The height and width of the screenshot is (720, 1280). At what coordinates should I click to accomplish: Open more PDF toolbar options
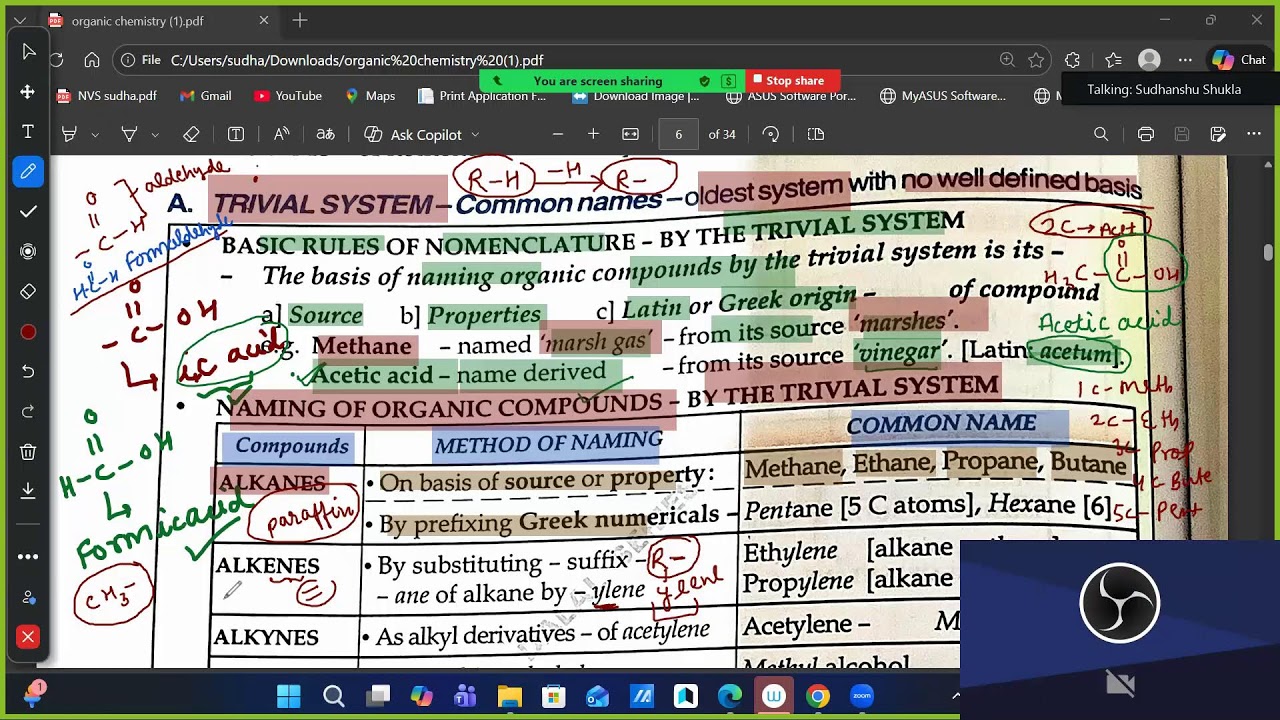coord(1254,134)
